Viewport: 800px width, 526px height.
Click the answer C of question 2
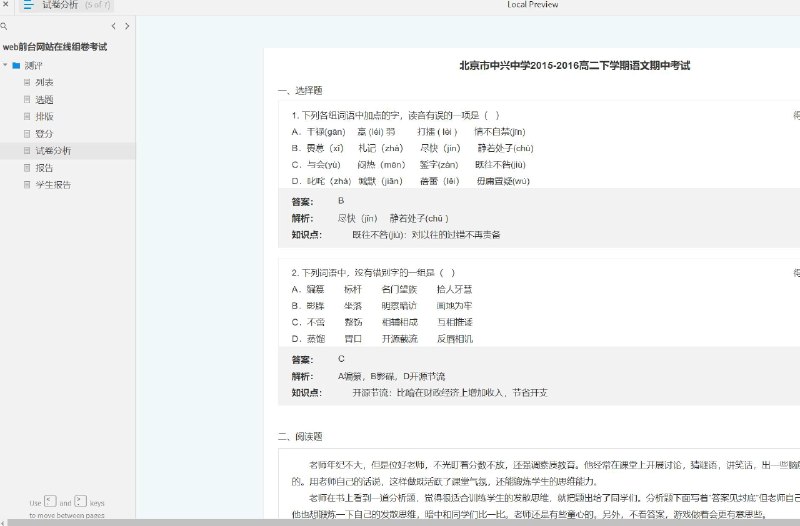pyautogui.click(x=341, y=359)
